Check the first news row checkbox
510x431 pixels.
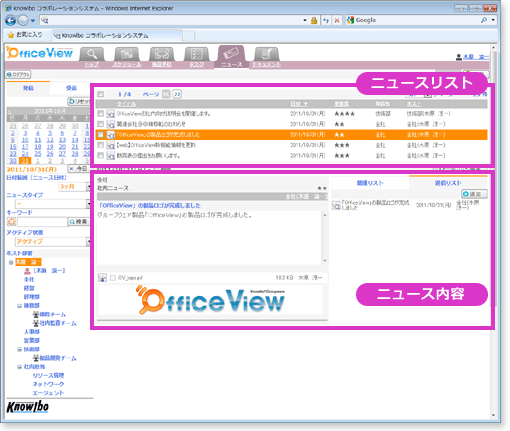coord(100,114)
